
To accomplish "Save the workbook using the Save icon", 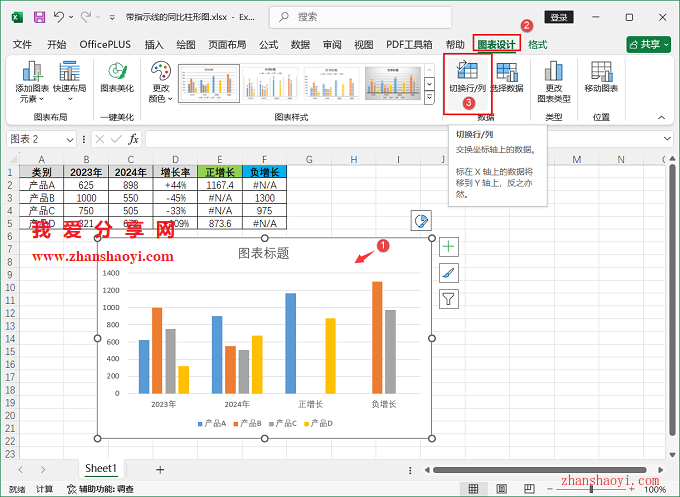I will (39, 17).
